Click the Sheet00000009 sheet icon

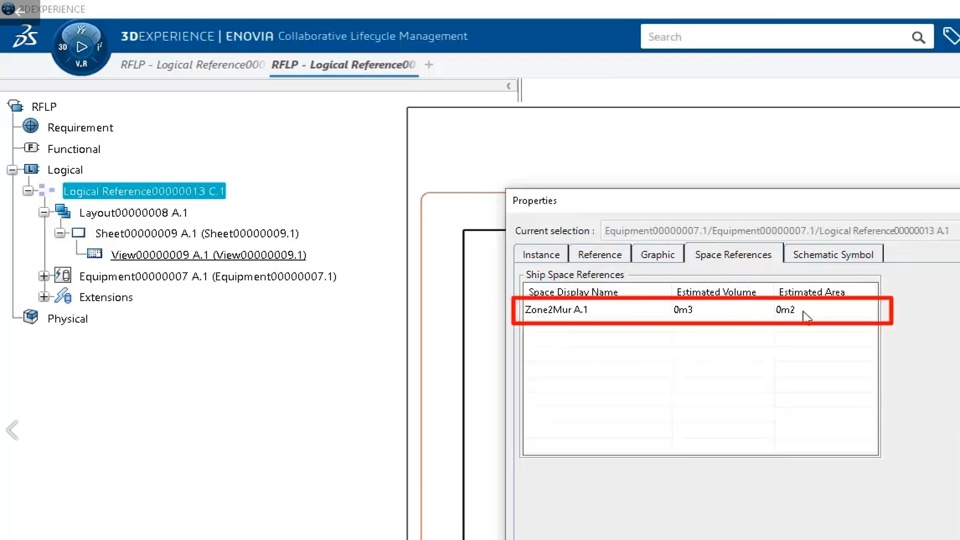tap(78, 233)
